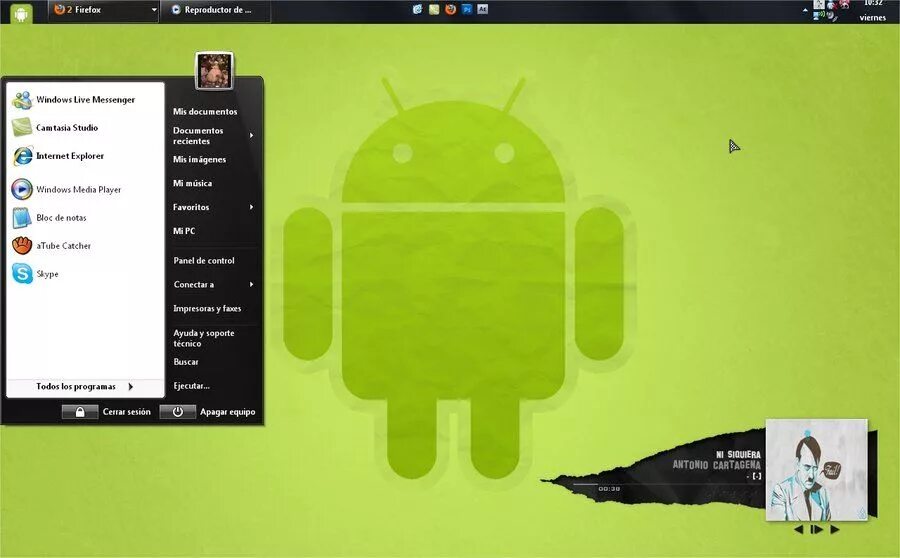The image size is (900, 558).
Task: Launch aTube Catcher
Action: coord(85,246)
